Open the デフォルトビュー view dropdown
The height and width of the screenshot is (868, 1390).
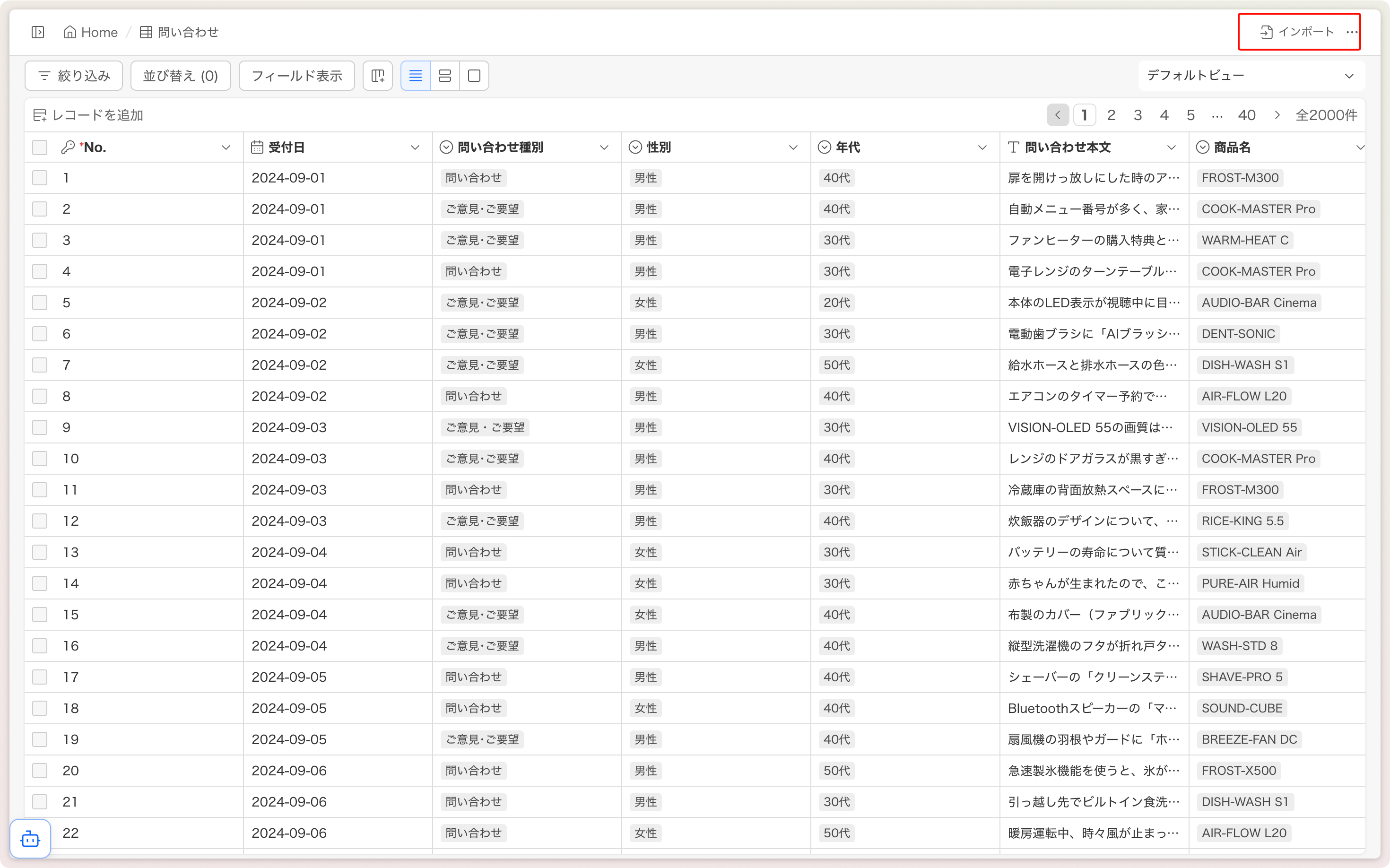[x=1251, y=76]
